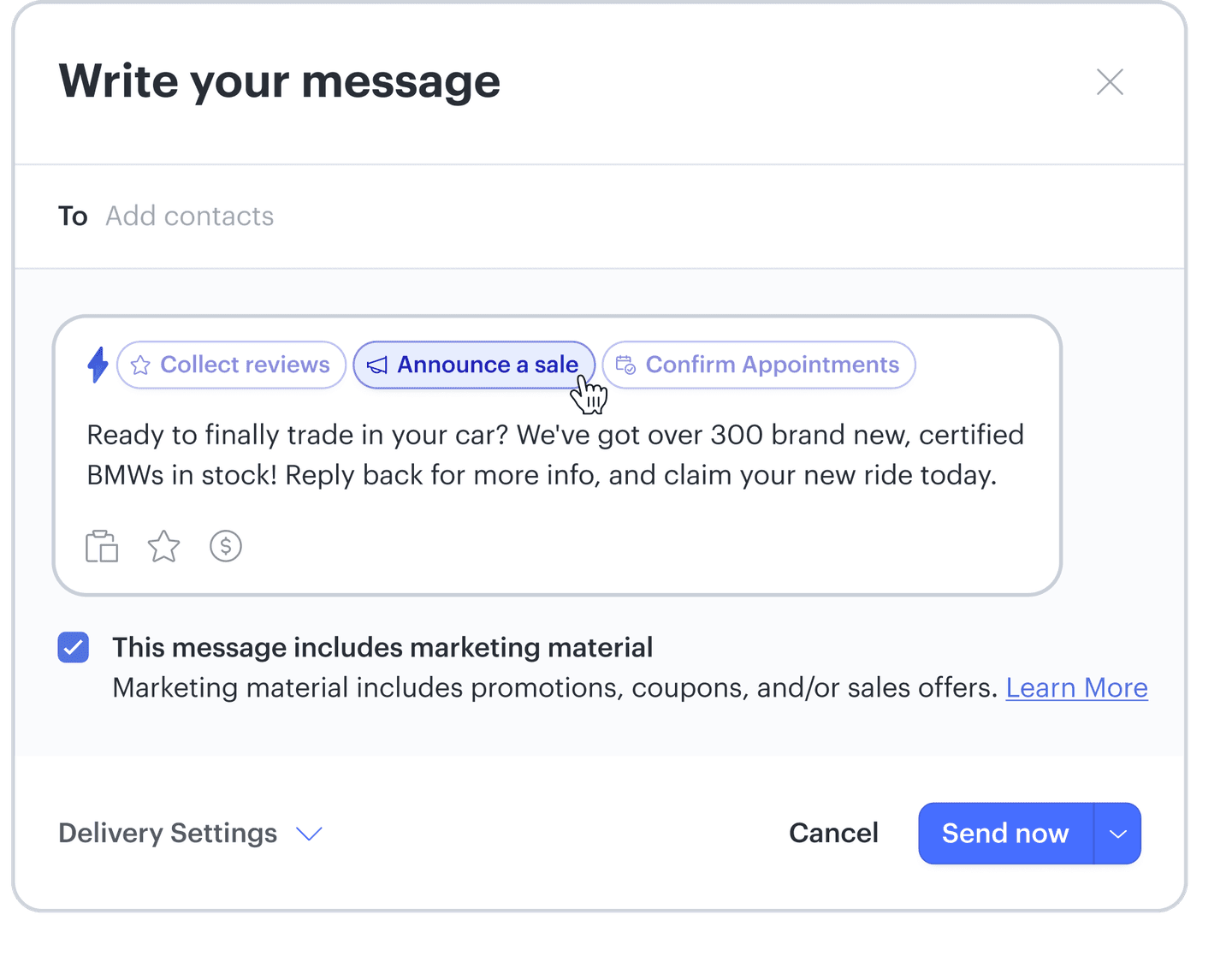Click the Delivery Settings label

[168, 833]
